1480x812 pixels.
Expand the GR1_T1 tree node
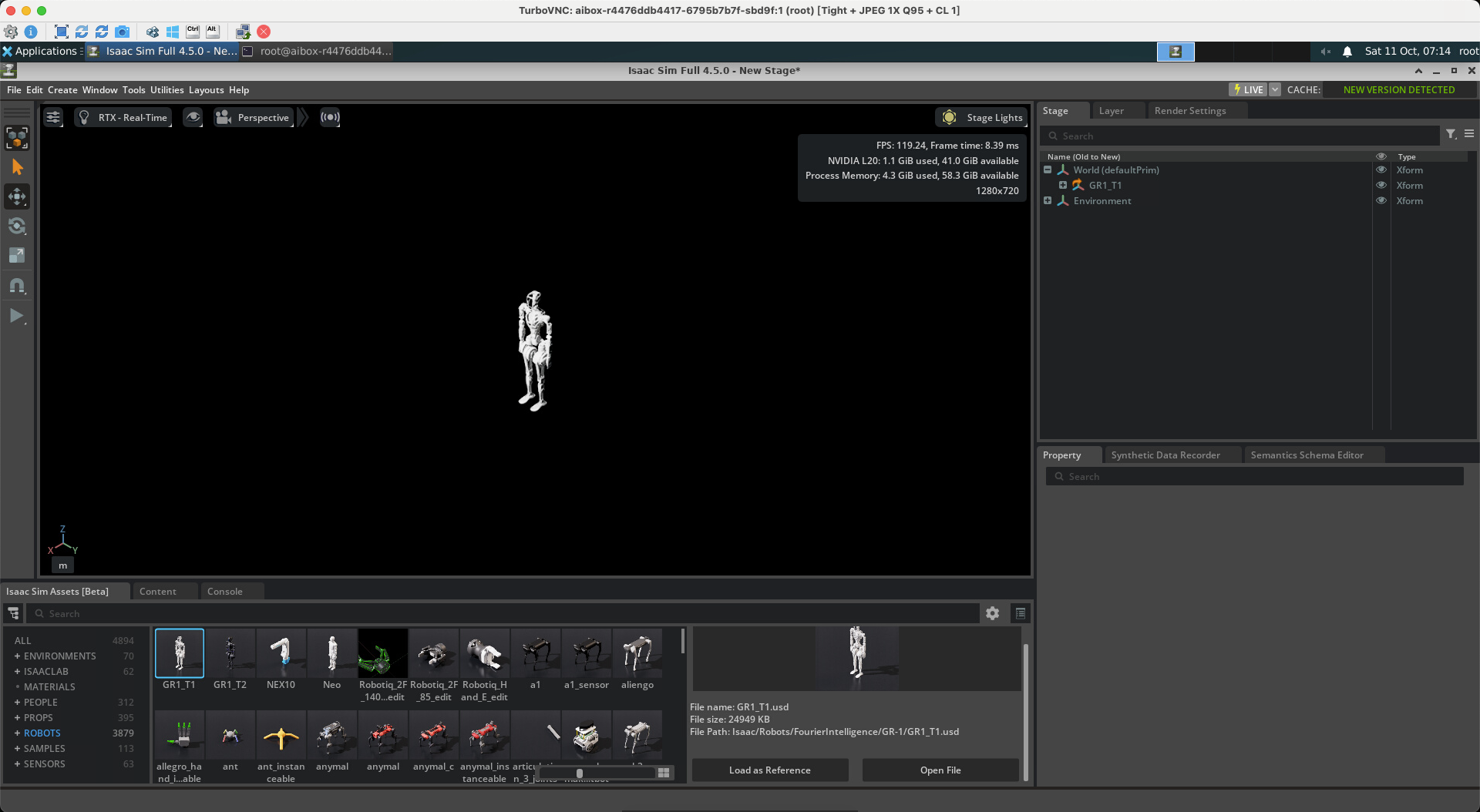(x=1063, y=186)
